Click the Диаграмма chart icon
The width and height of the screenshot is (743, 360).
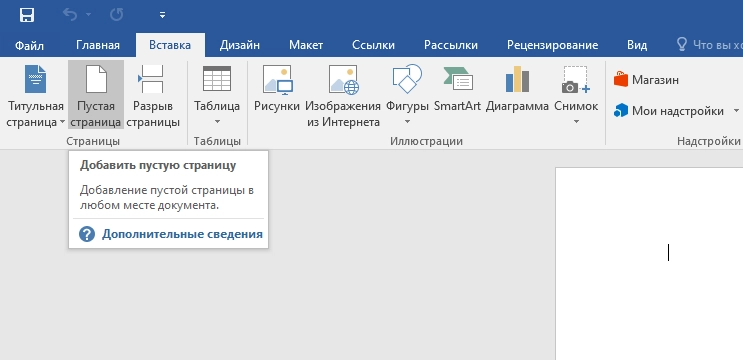pyautogui.click(x=517, y=79)
